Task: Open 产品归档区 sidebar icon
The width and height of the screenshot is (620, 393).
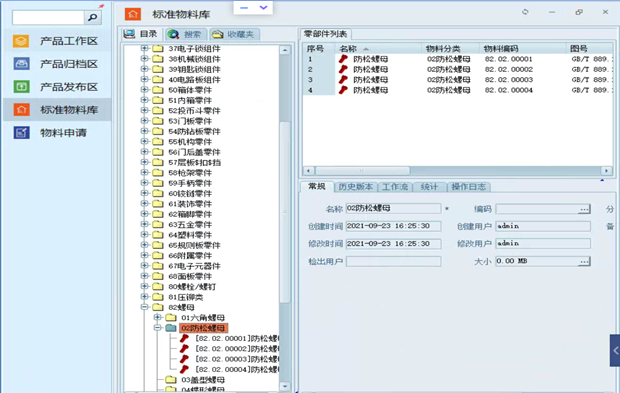Action: [x=21, y=64]
